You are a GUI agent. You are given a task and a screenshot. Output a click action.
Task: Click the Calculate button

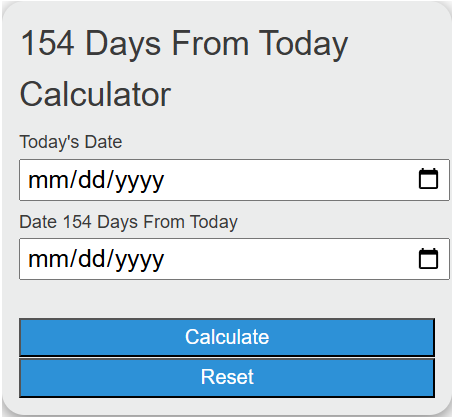[227, 337]
